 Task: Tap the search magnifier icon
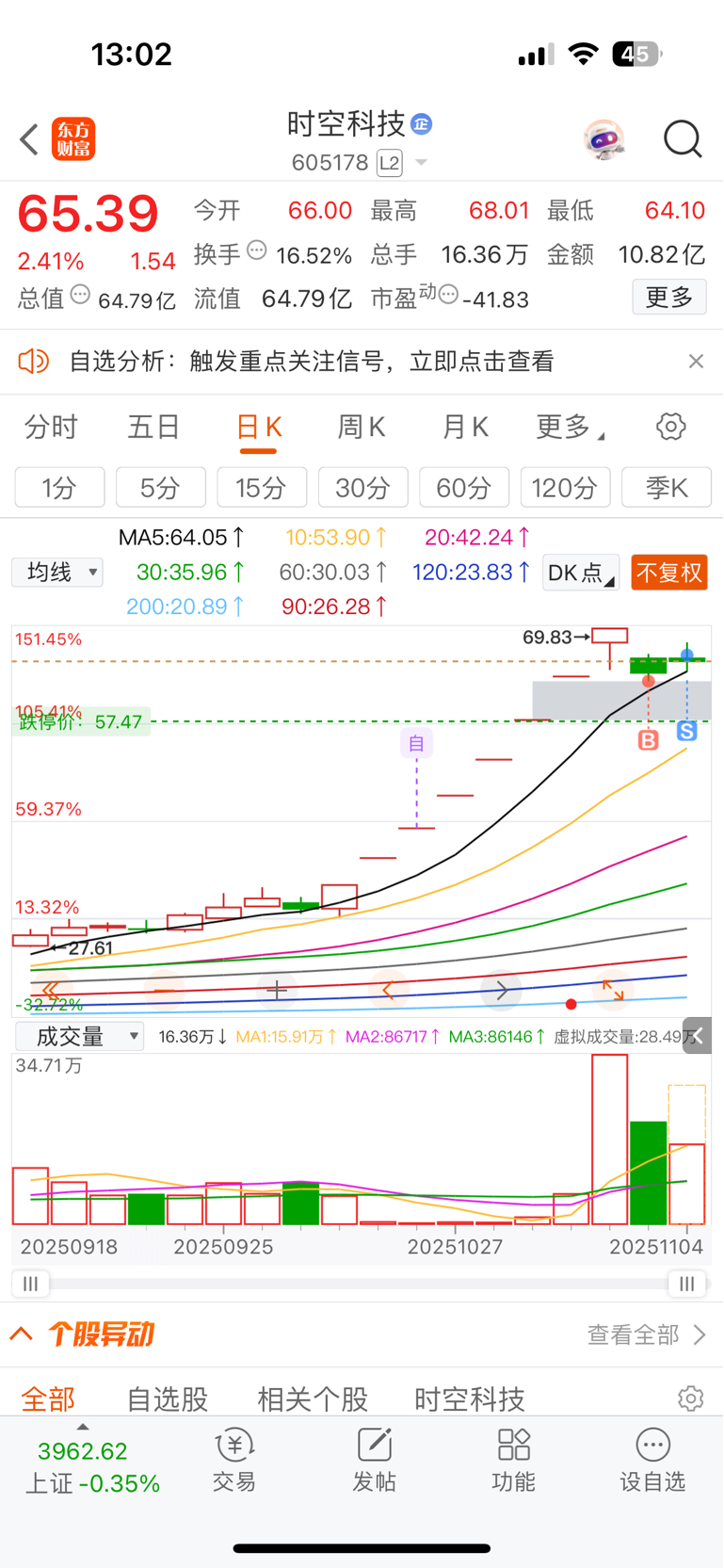point(683,139)
